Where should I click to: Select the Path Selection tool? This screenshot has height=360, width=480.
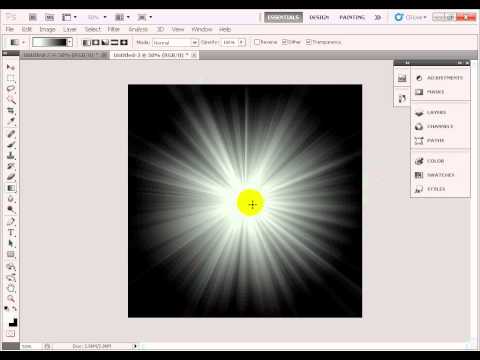11,244
